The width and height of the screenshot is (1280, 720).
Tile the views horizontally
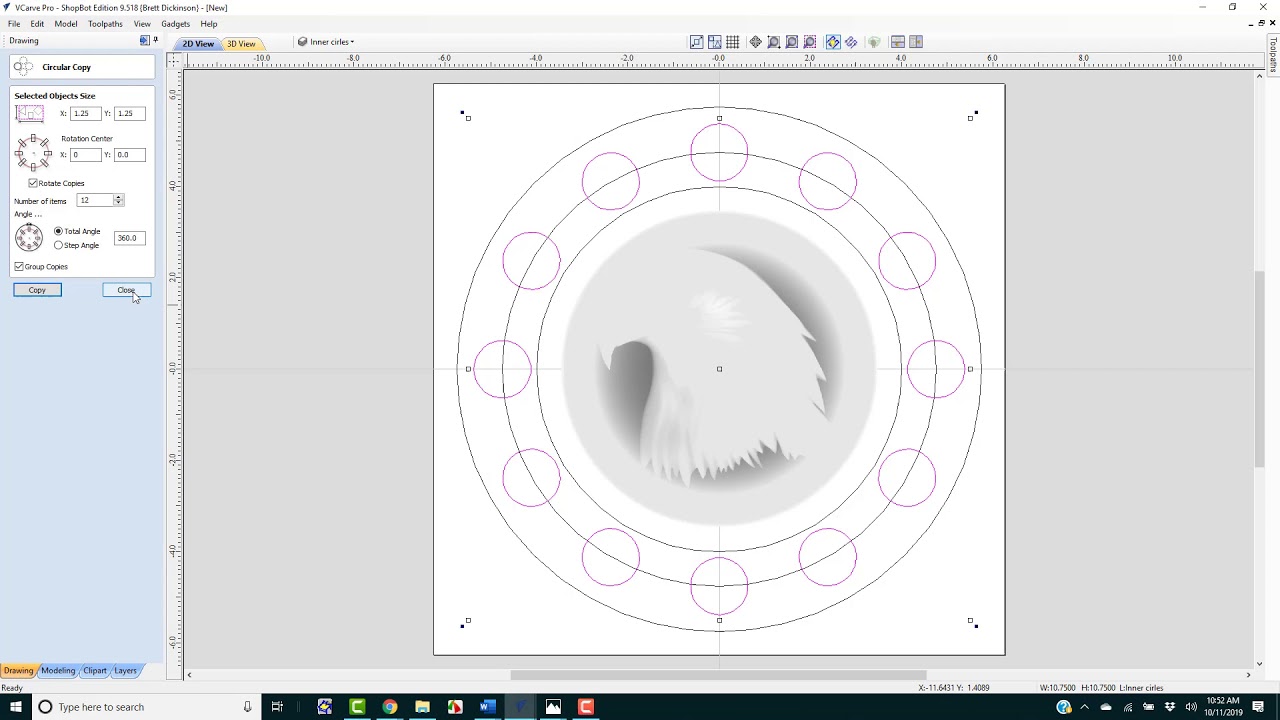coord(897,42)
